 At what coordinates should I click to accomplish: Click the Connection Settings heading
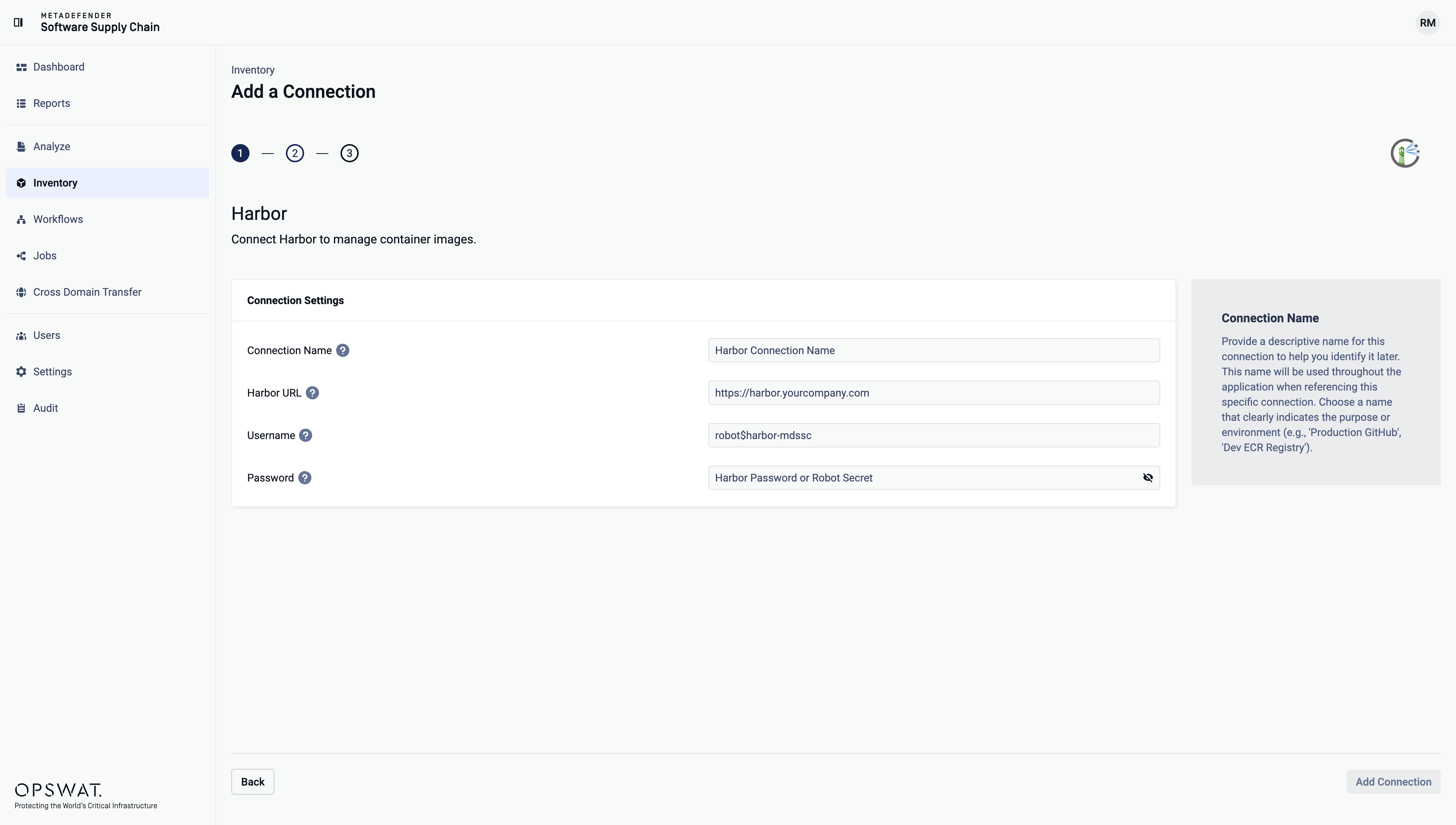295,300
